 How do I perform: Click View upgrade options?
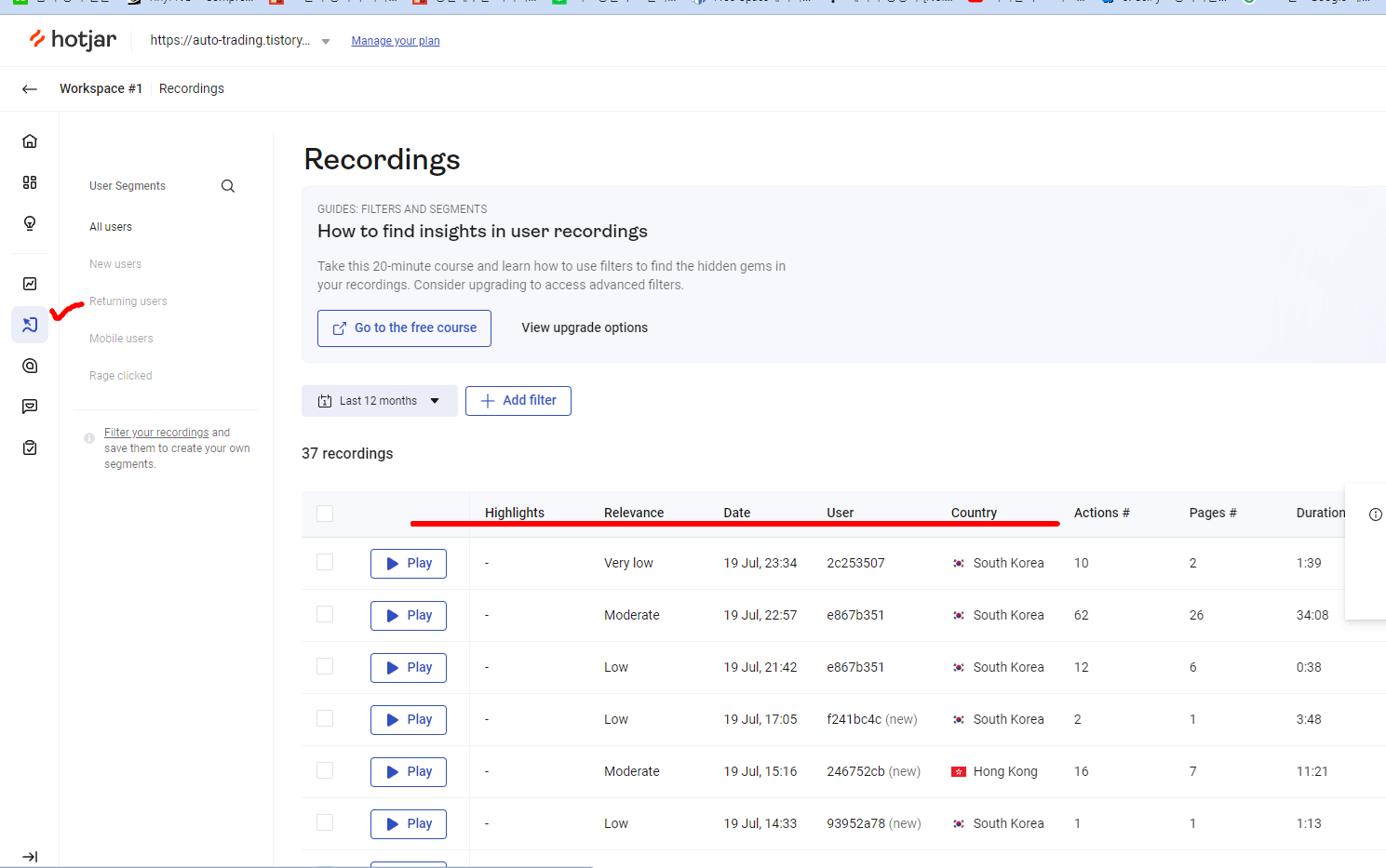[x=585, y=327]
